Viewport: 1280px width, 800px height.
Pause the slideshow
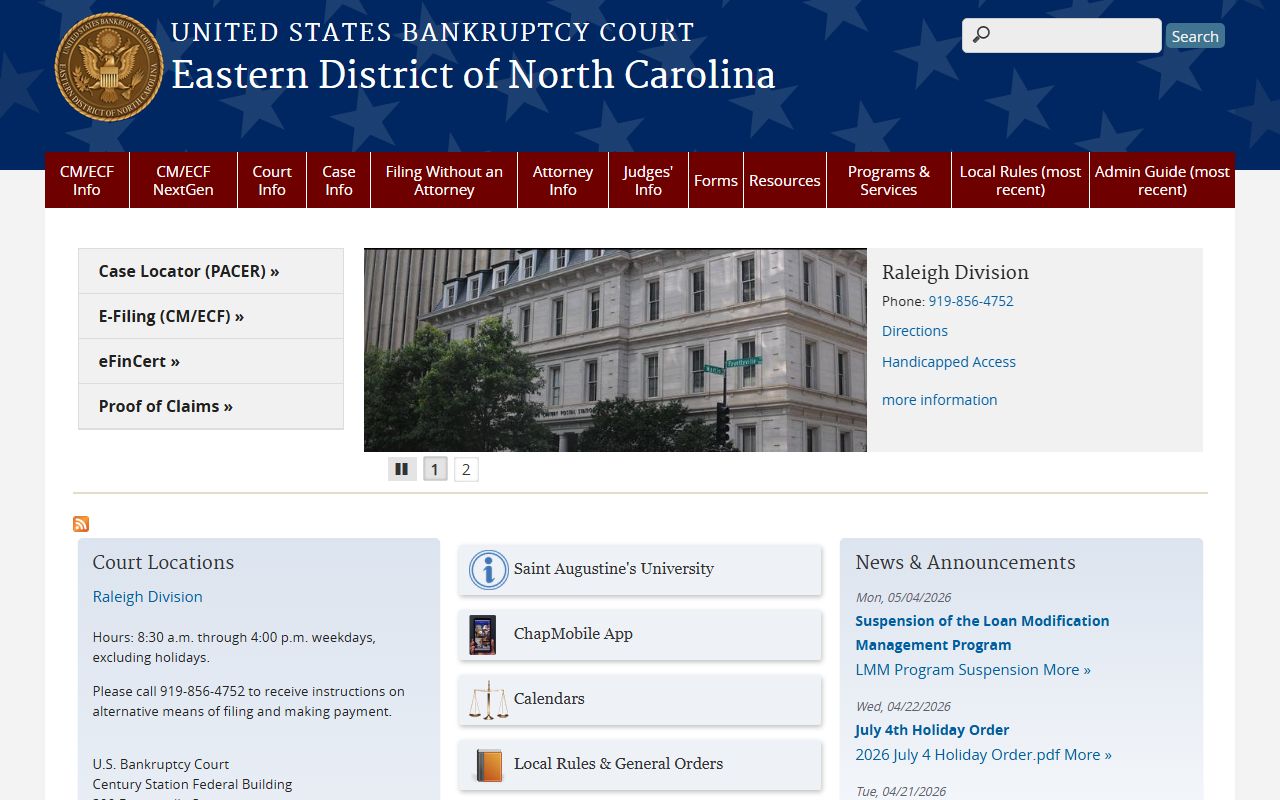click(x=402, y=469)
